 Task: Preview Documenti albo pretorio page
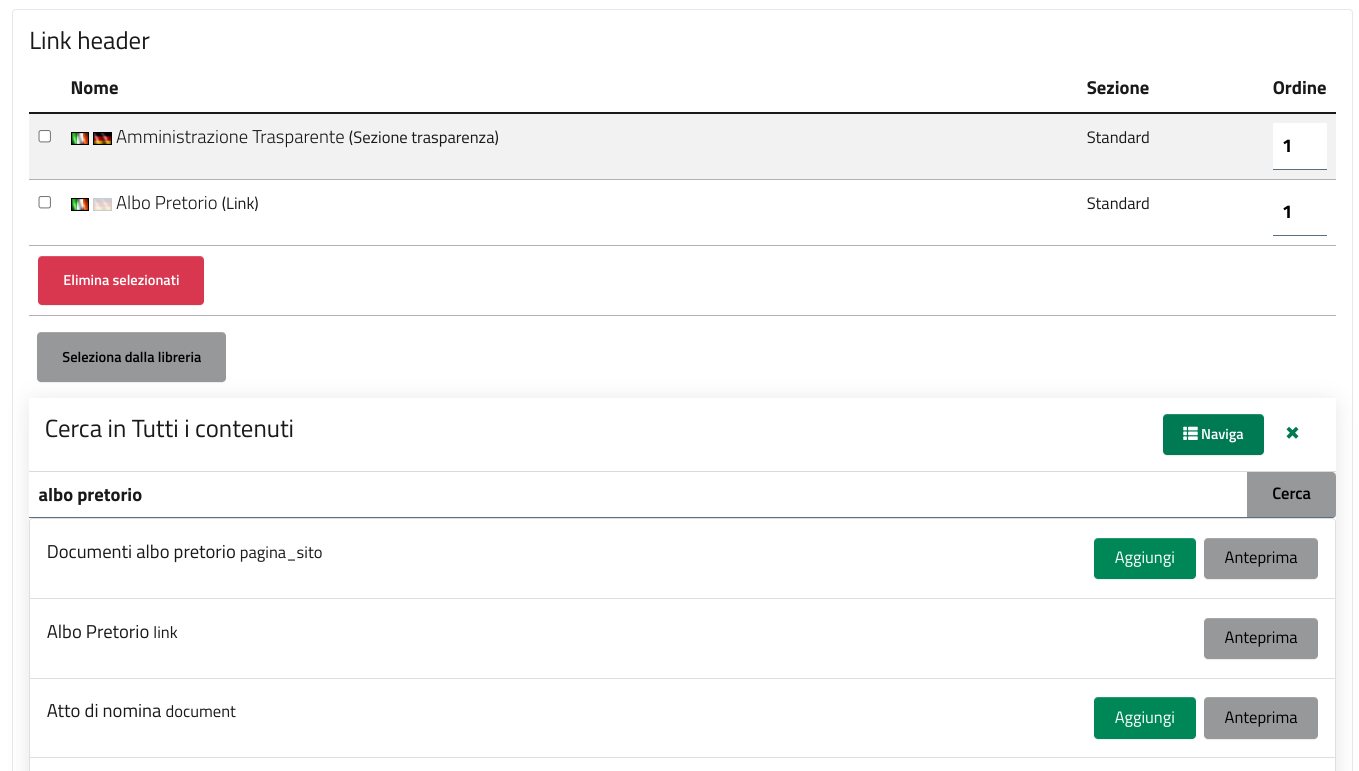tap(1260, 558)
